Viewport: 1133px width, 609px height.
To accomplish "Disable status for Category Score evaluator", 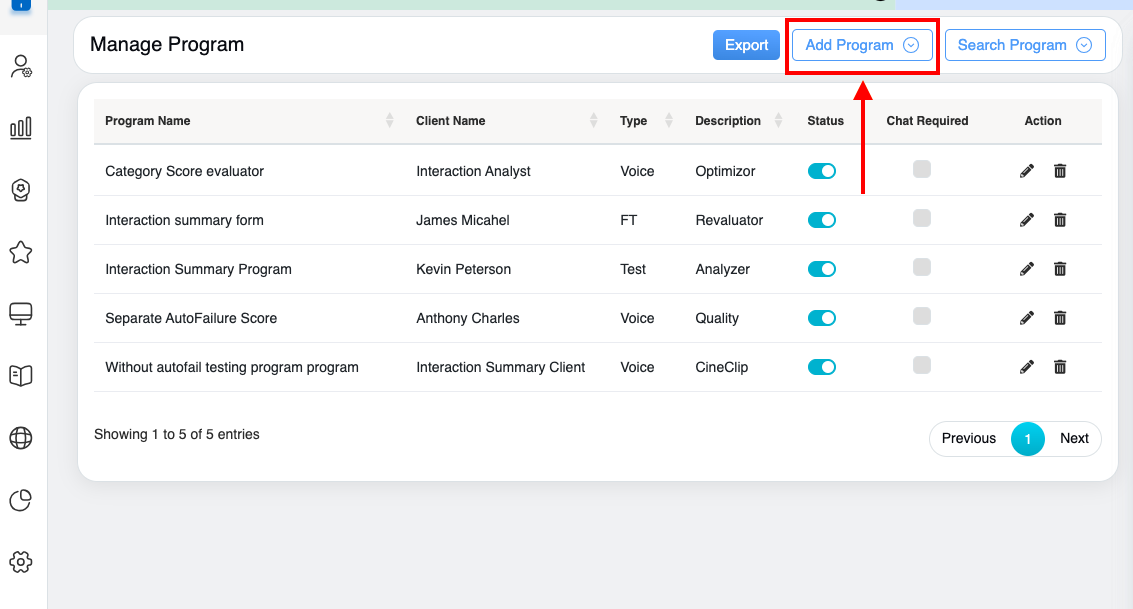I will [x=821, y=171].
